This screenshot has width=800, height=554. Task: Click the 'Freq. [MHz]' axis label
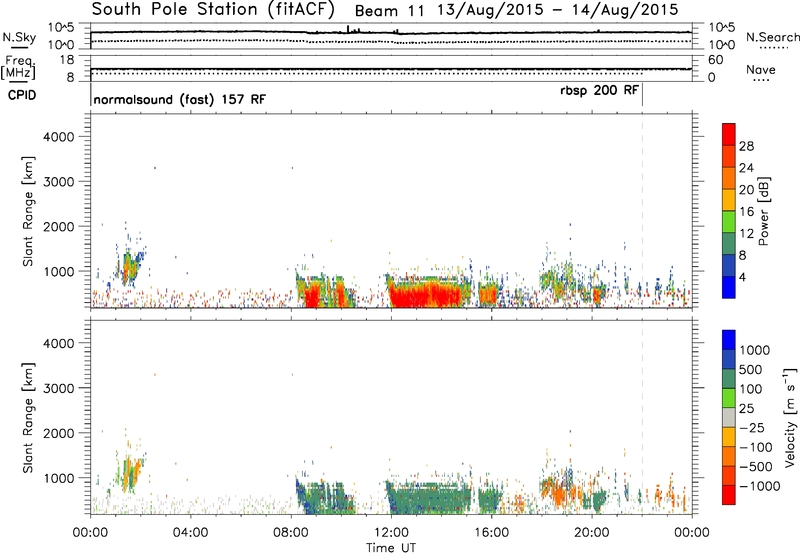pos(18,67)
